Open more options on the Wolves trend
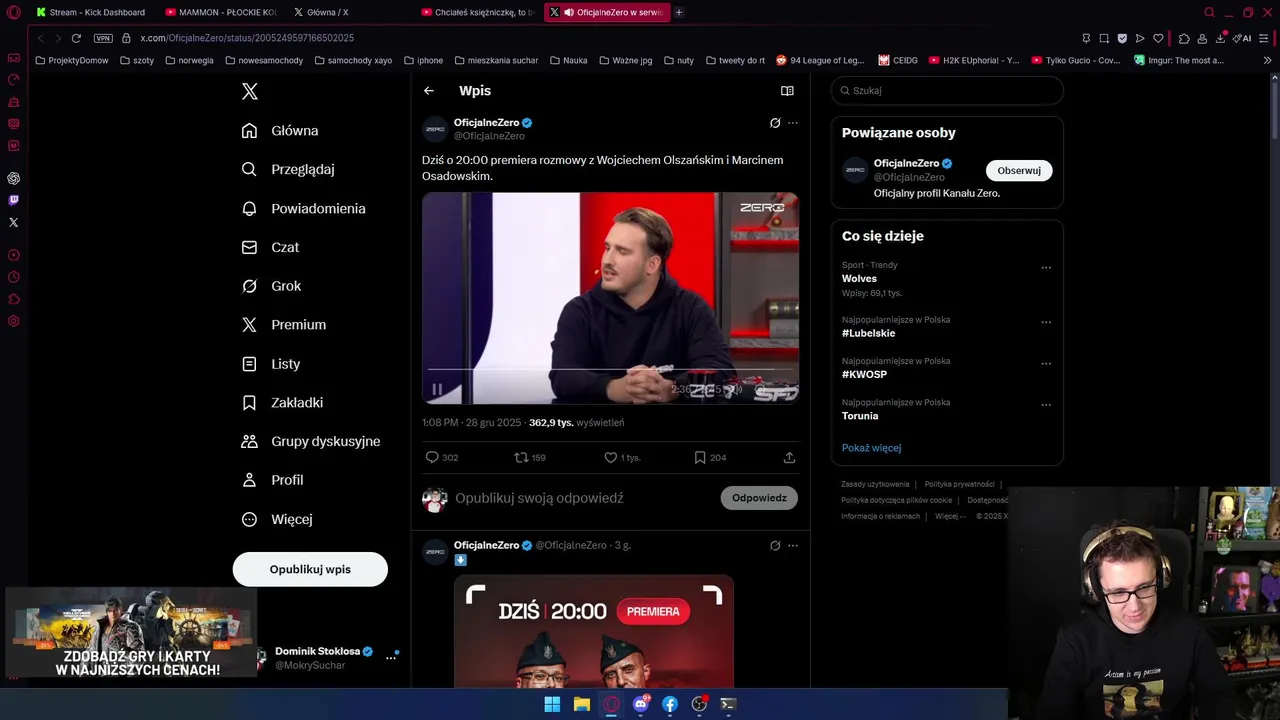 [x=1046, y=268]
